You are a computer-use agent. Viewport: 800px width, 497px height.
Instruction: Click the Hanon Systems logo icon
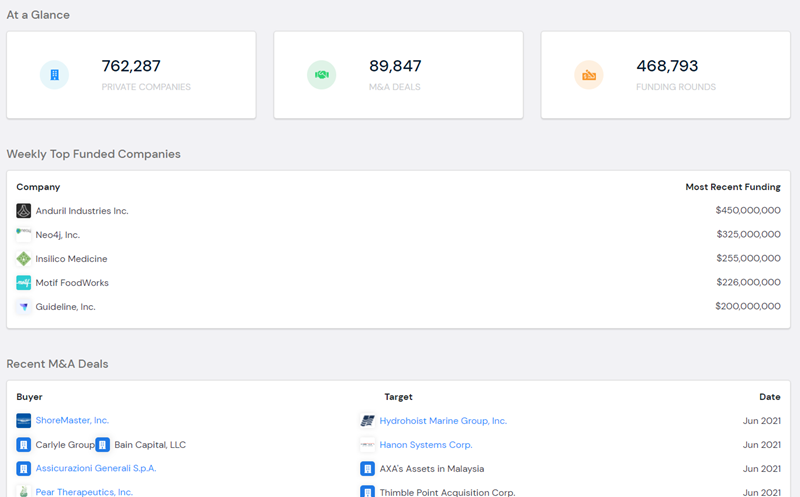coord(367,445)
